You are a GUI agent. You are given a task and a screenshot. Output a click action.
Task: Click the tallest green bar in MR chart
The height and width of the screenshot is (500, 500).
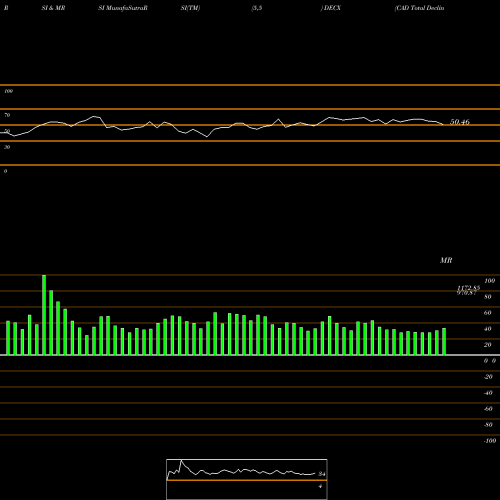pyautogui.click(x=44, y=315)
